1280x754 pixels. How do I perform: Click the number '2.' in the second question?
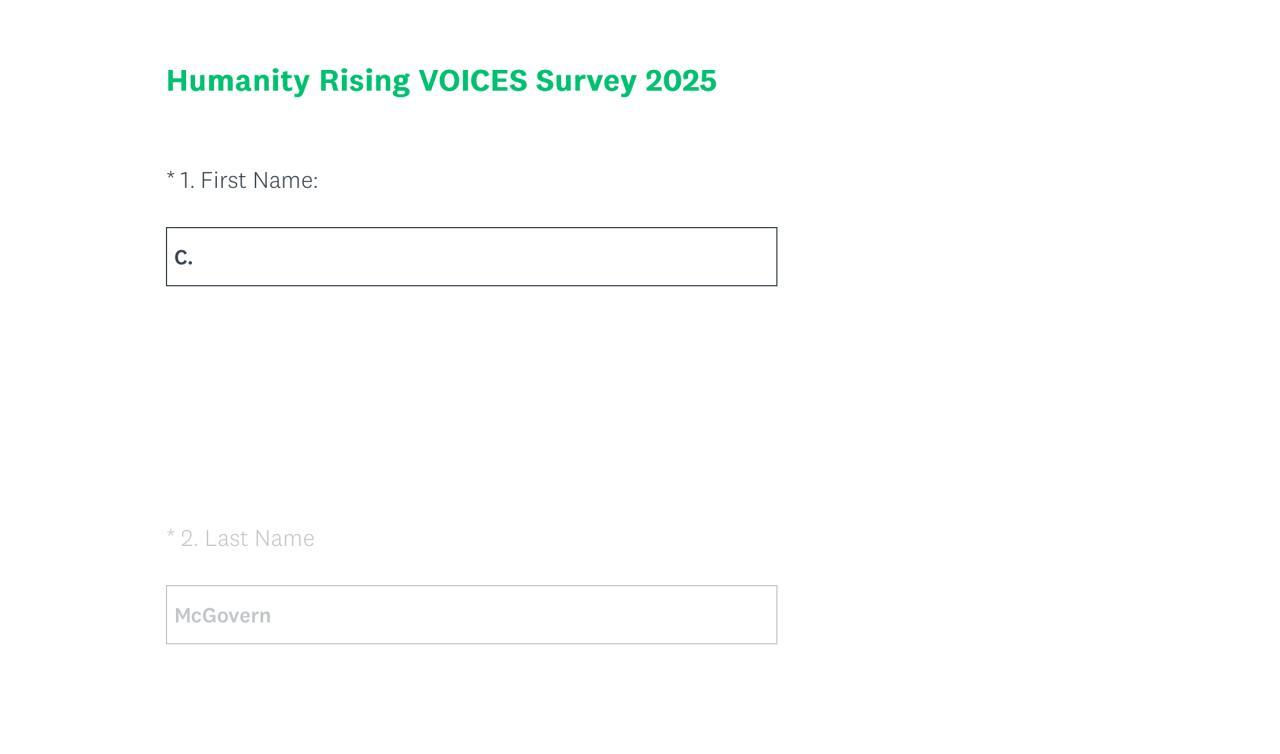point(189,539)
